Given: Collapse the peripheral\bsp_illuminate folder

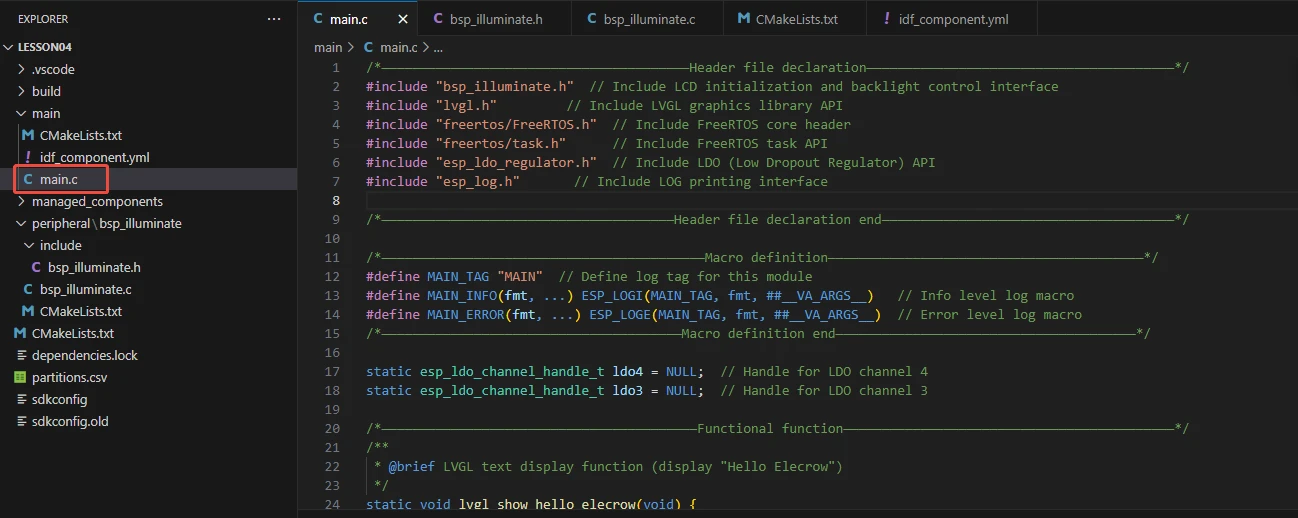Looking at the screenshot, I should click(x=106, y=223).
